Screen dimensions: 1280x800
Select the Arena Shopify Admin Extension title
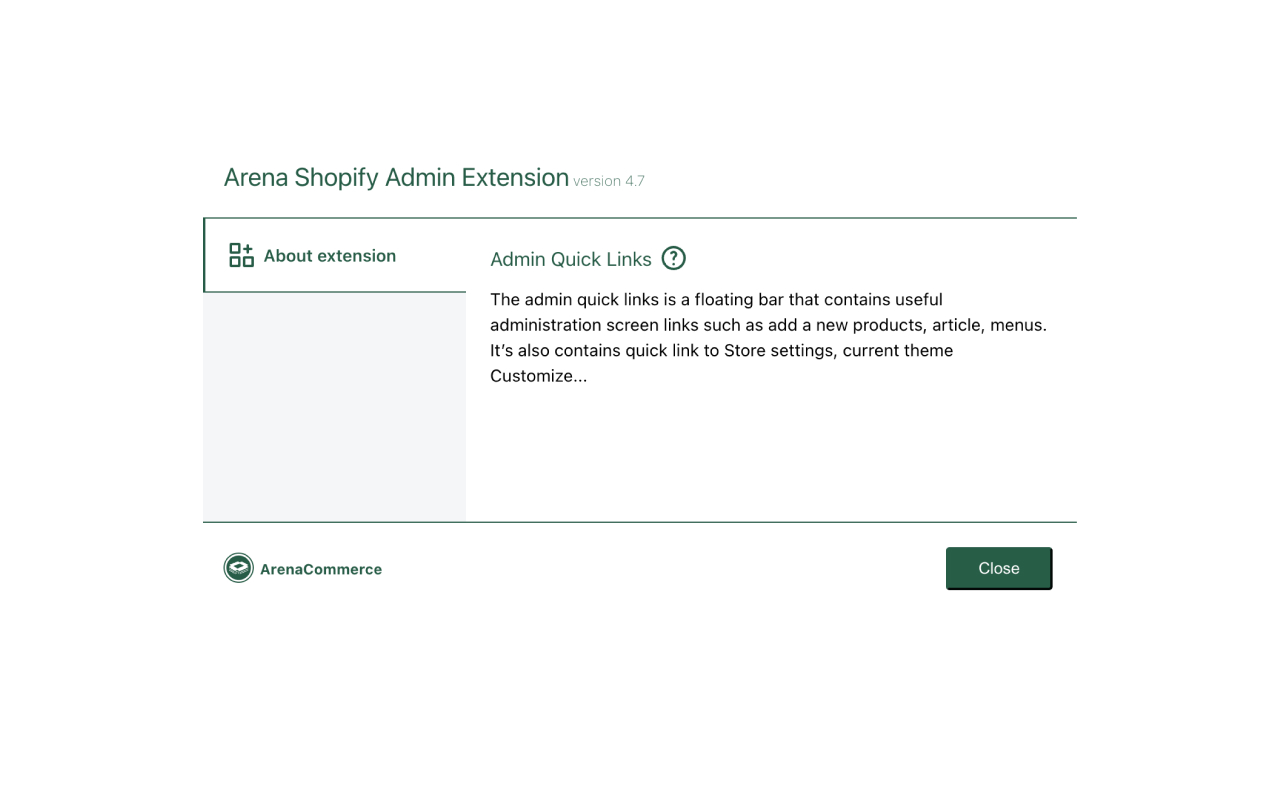tap(396, 177)
